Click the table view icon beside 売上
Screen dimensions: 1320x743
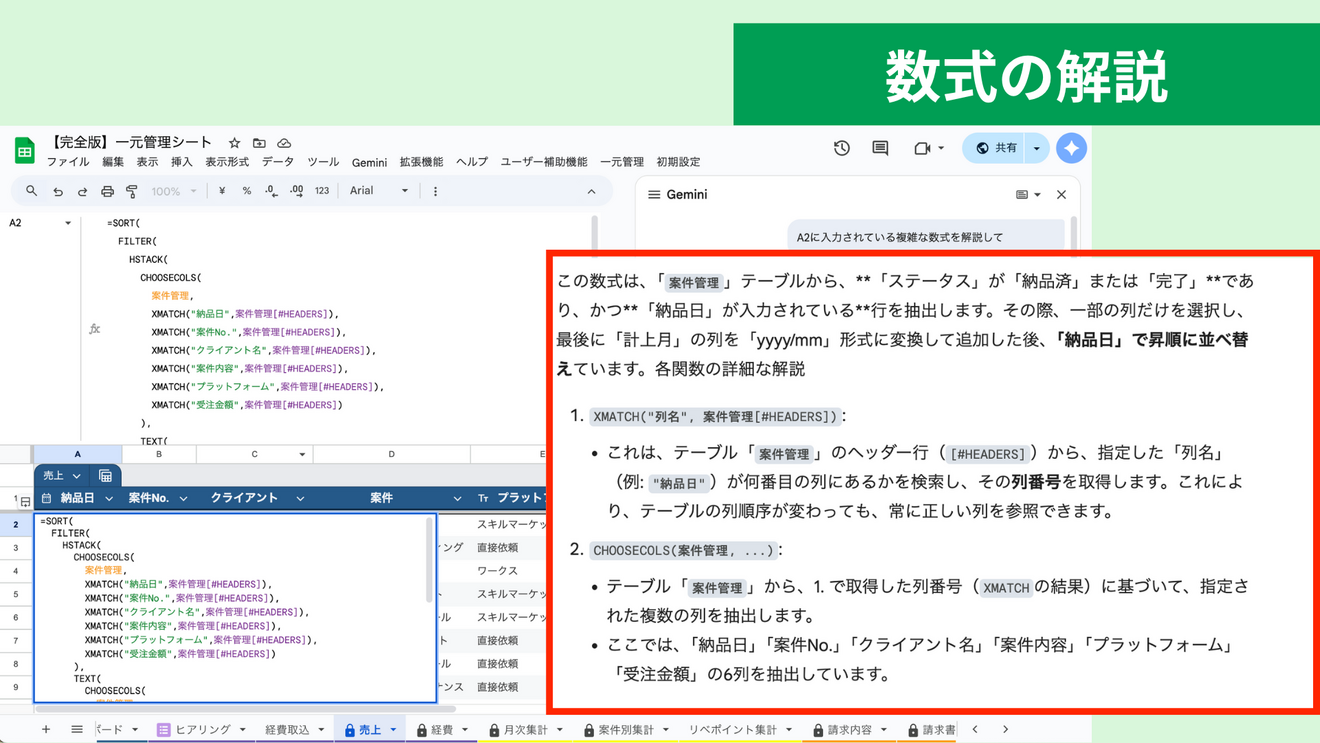coord(106,476)
